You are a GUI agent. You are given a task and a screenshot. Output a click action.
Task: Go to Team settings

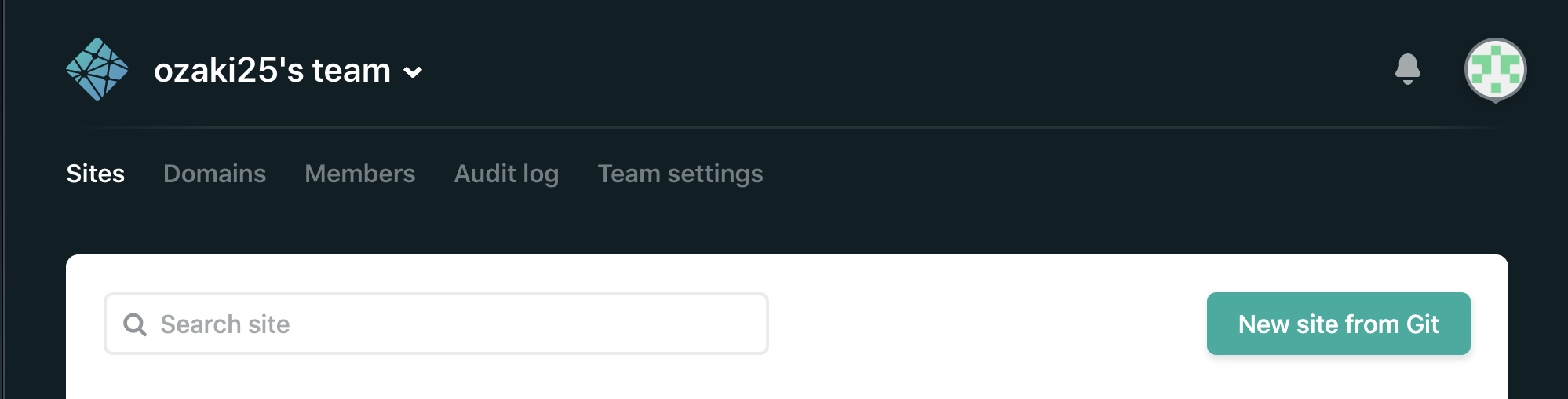point(680,174)
